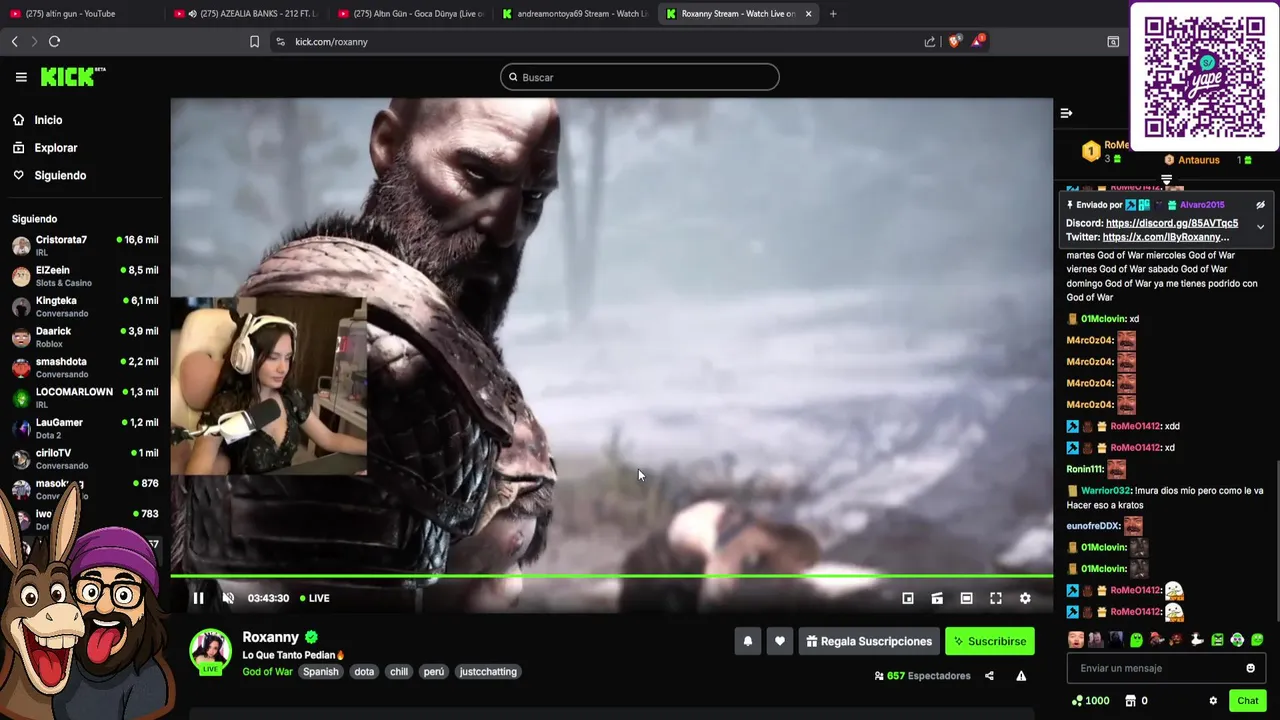Viewport: 1280px width, 720px height.
Task: Click Regala Suscripciones button
Action: pos(869,641)
